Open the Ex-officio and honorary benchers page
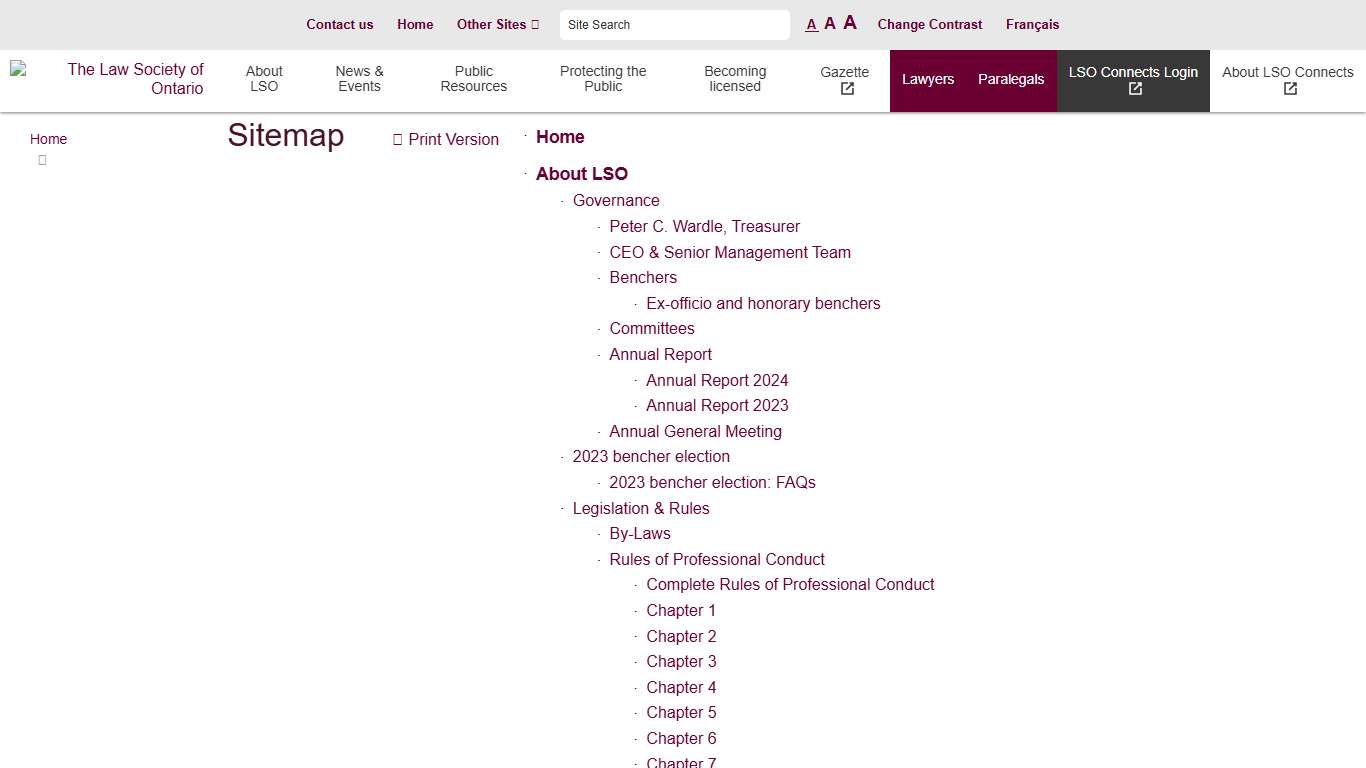 pos(763,303)
